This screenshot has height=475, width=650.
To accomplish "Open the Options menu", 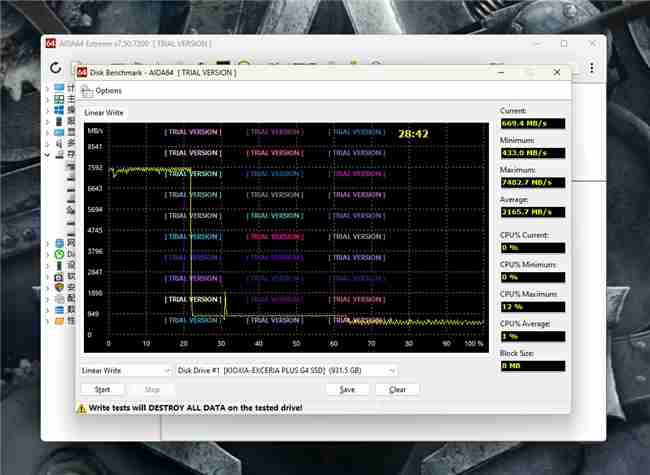I will [108, 91].
